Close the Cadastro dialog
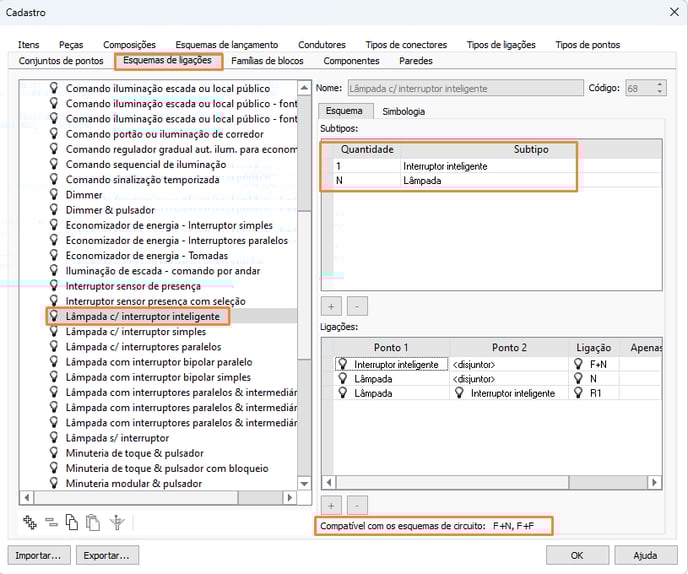 coord(674,12)
